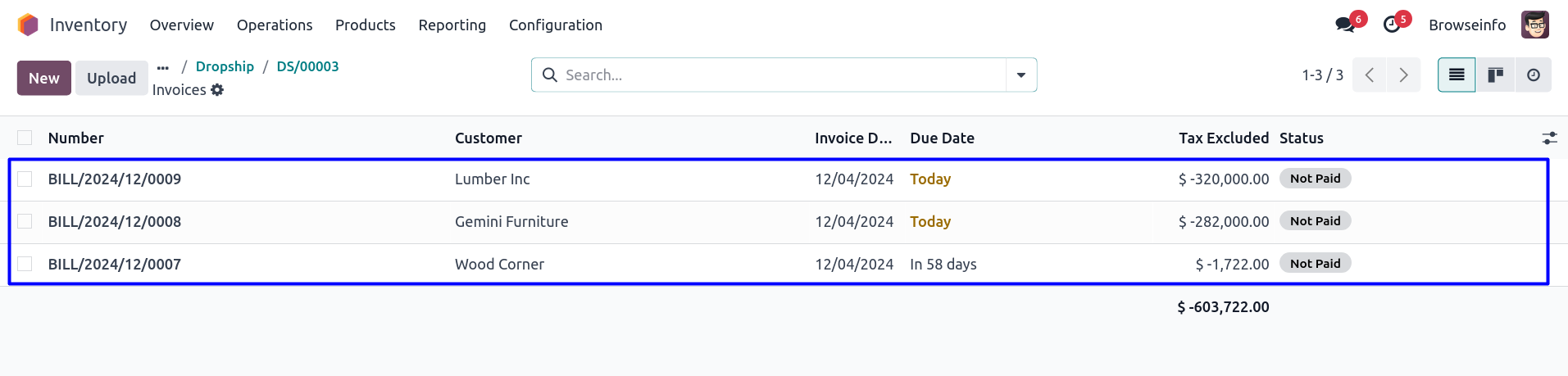
Task: Switch to activity view
Action: [1533, 75]
